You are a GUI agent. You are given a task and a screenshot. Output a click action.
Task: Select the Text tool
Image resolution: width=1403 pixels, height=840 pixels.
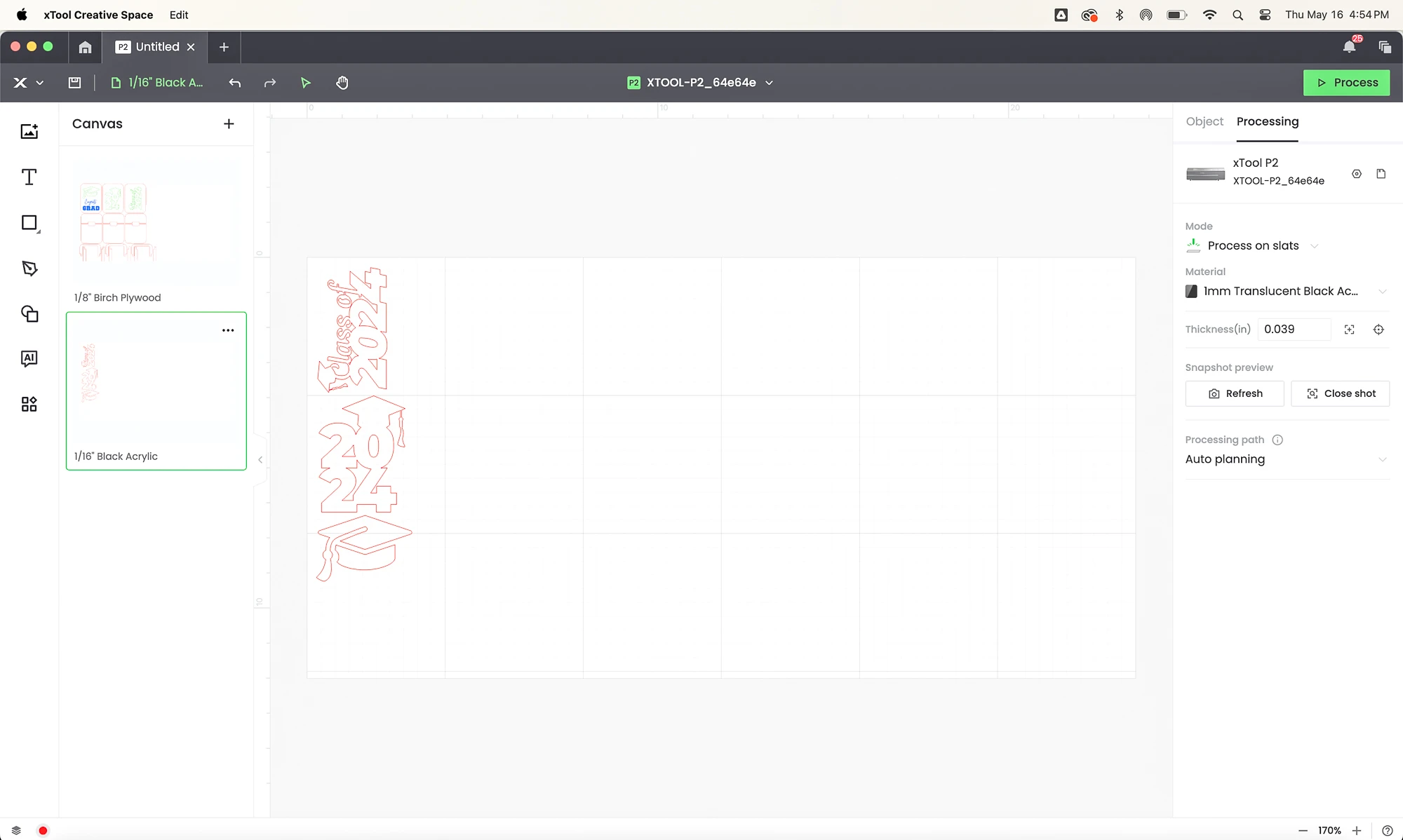(29, 177)
